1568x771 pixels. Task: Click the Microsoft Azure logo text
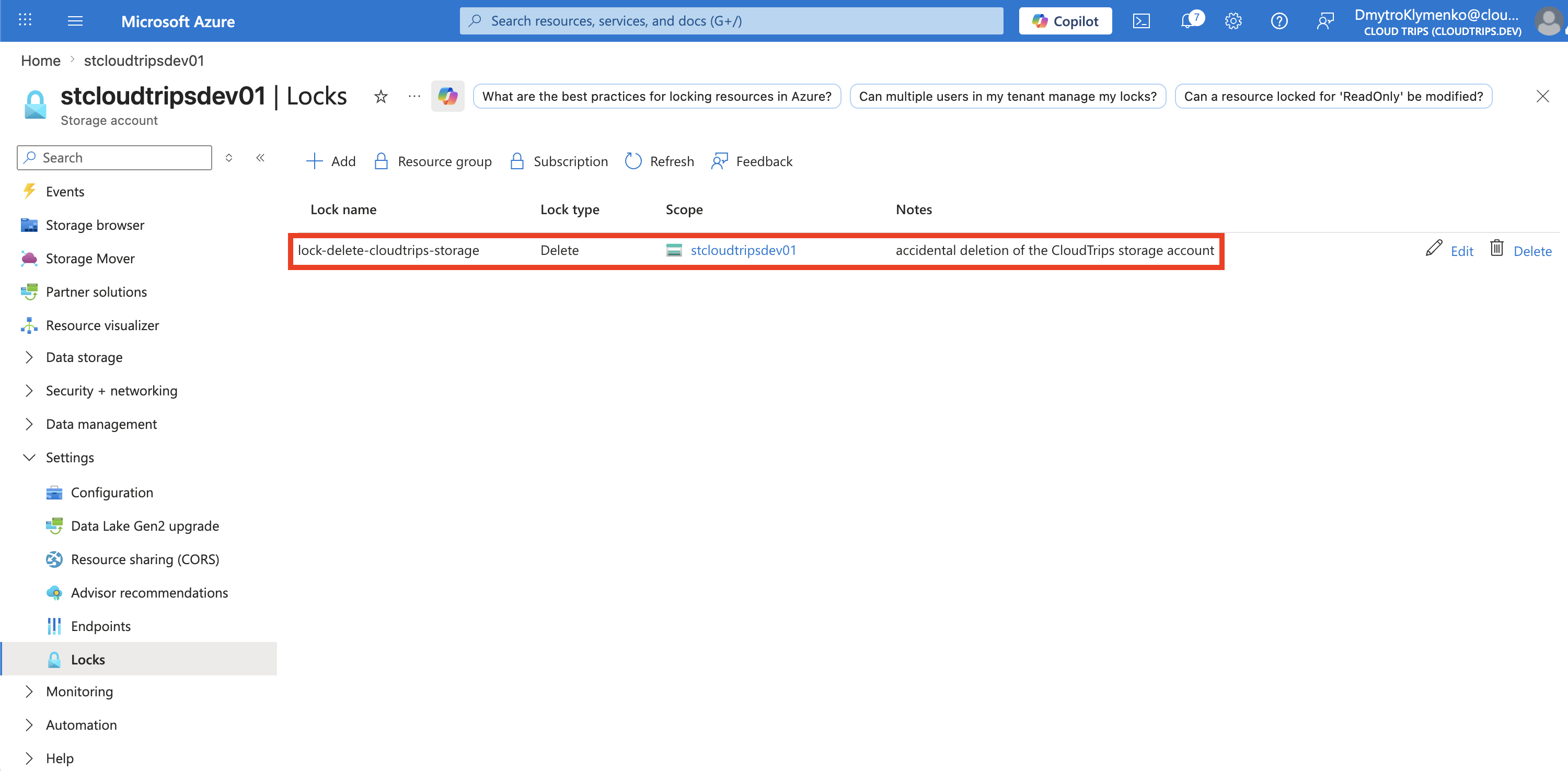pos(178,21)
